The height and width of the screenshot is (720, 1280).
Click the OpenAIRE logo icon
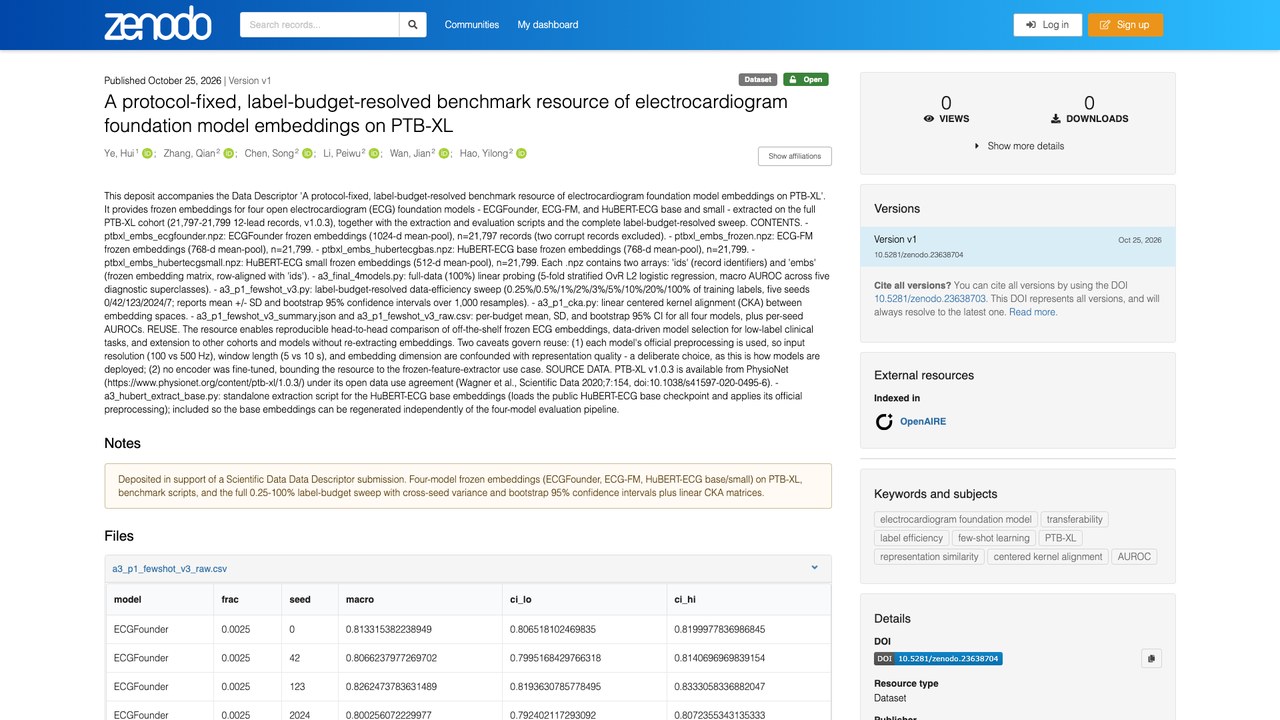[884, 422]
